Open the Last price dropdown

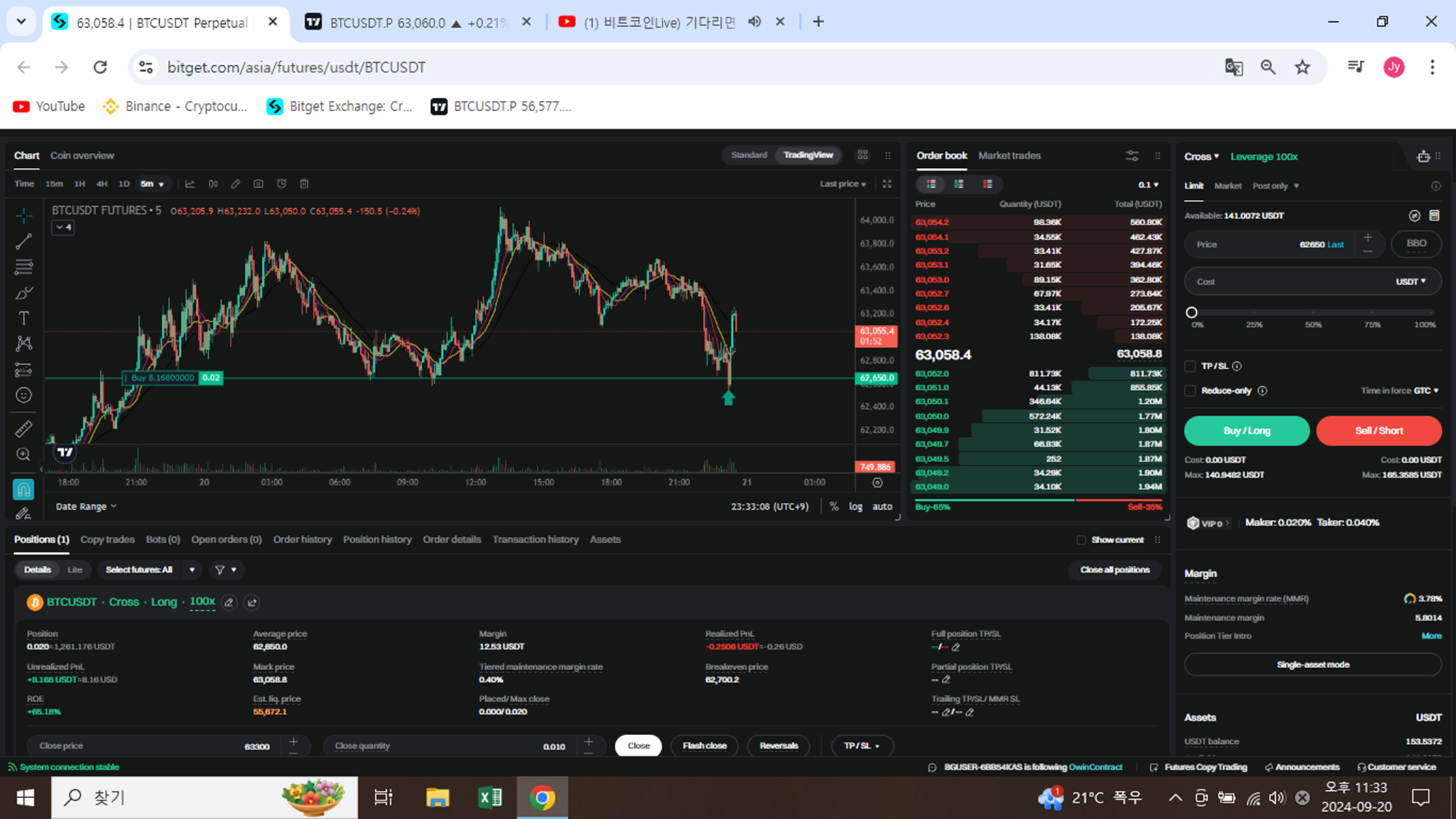point(843,184)
